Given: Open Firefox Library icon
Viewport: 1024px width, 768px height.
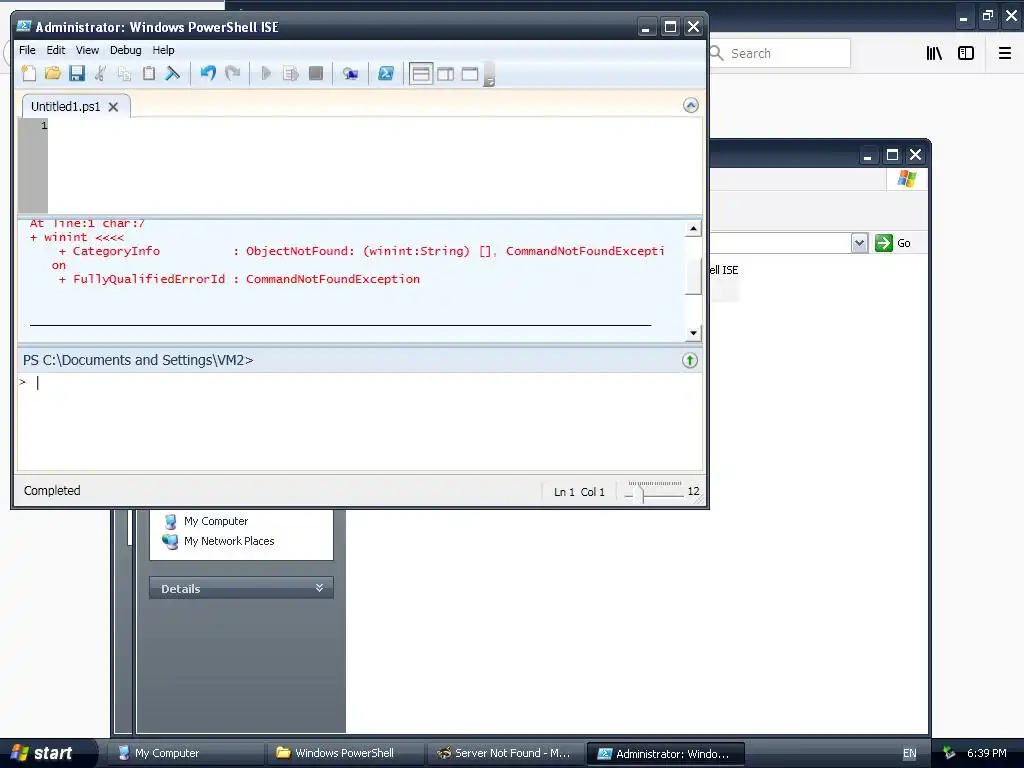Looking at the screenshot, I should 934,53.
